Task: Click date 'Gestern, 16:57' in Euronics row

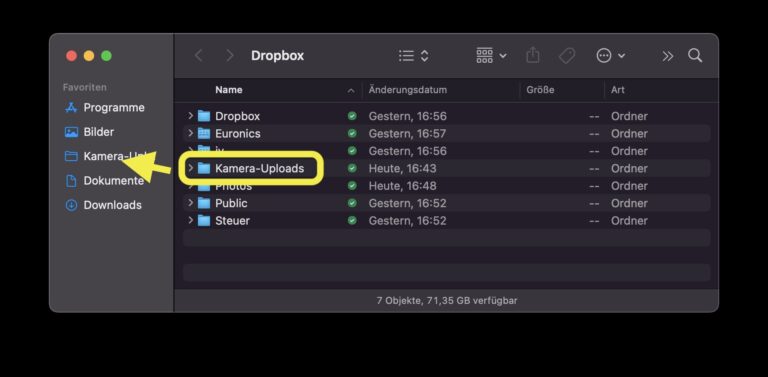Action: click(408, 133)
